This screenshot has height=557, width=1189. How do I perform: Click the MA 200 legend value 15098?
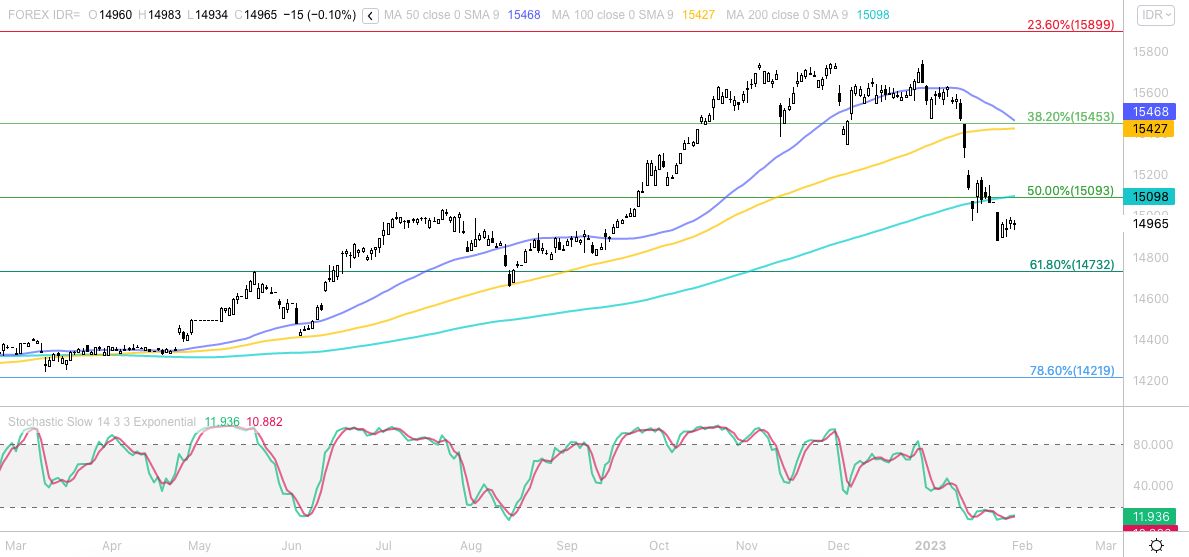pos(872,15)
